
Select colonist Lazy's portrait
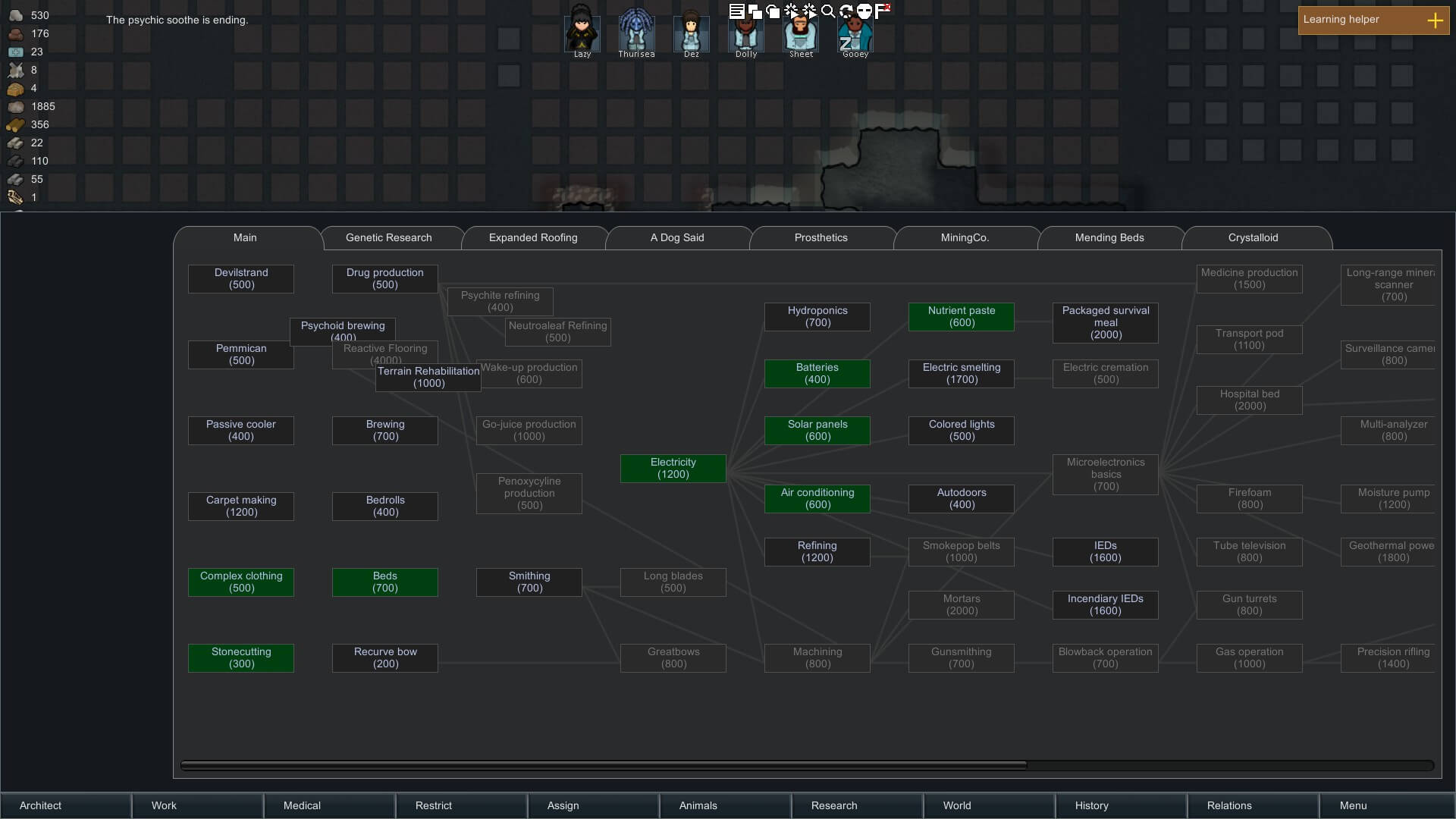click(x=582, y=32)
